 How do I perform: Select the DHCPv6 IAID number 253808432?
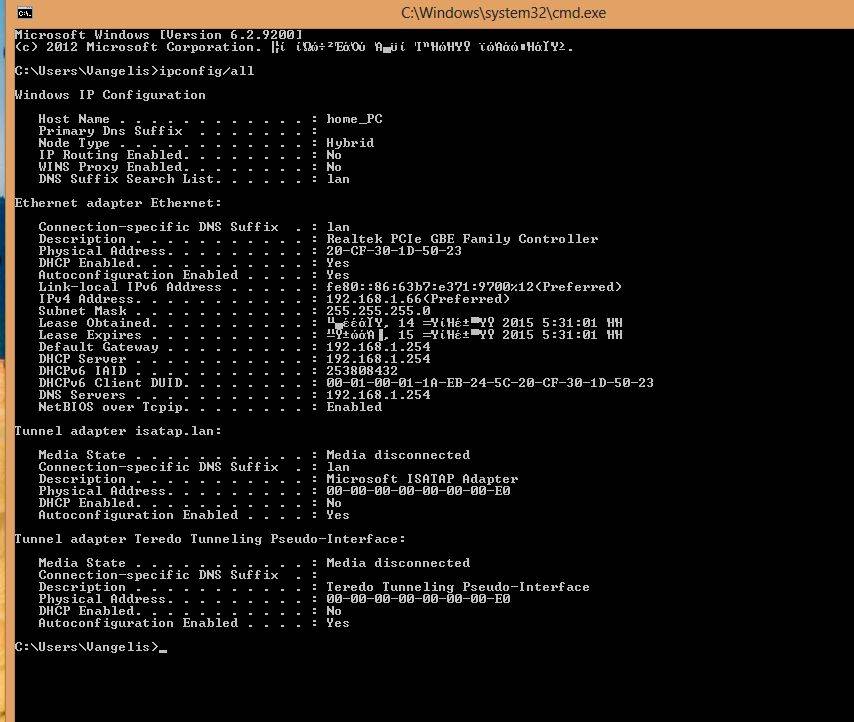[x=362, y=371]
